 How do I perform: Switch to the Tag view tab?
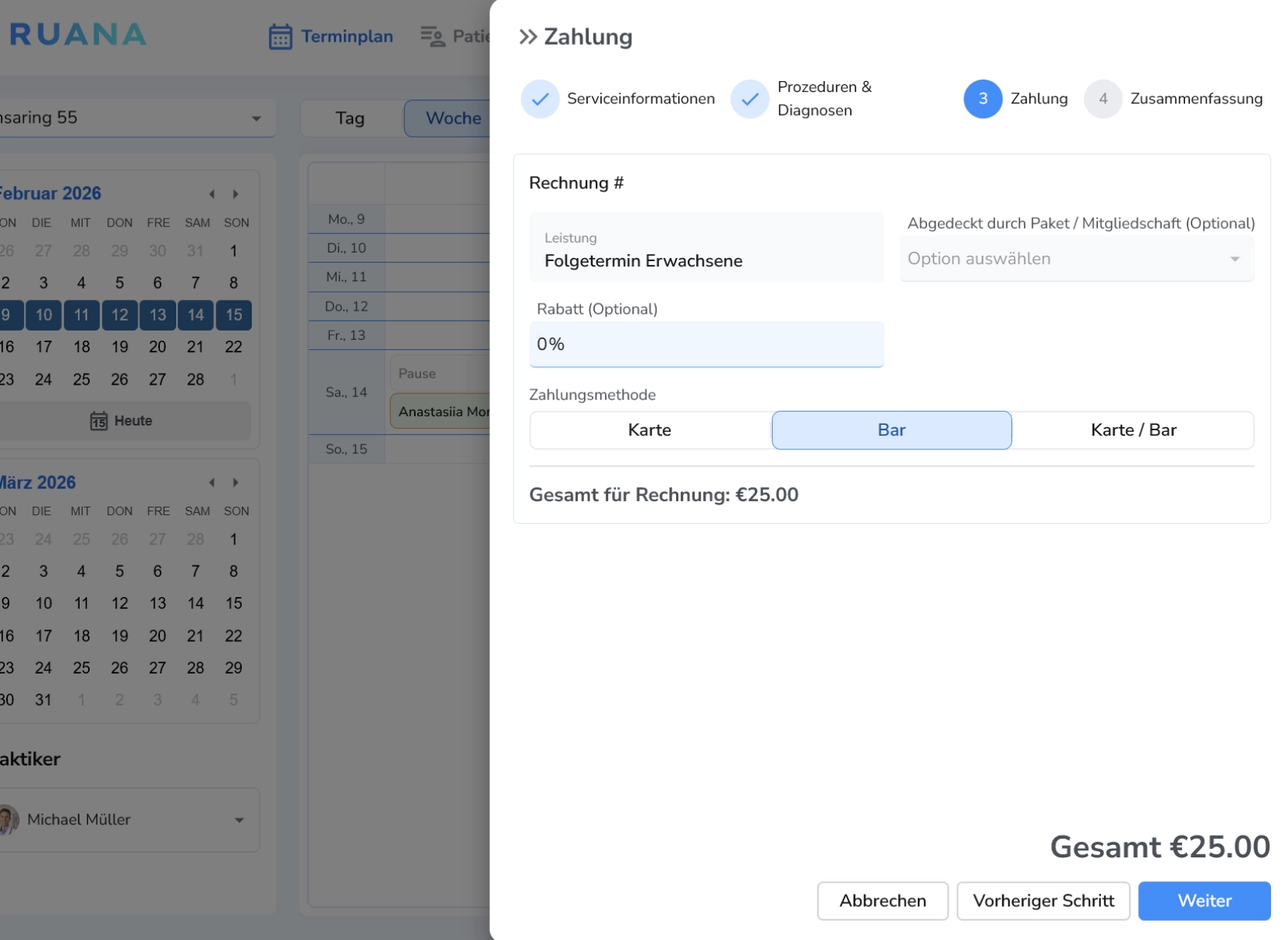pyautogui.click(x=350, y=118)
